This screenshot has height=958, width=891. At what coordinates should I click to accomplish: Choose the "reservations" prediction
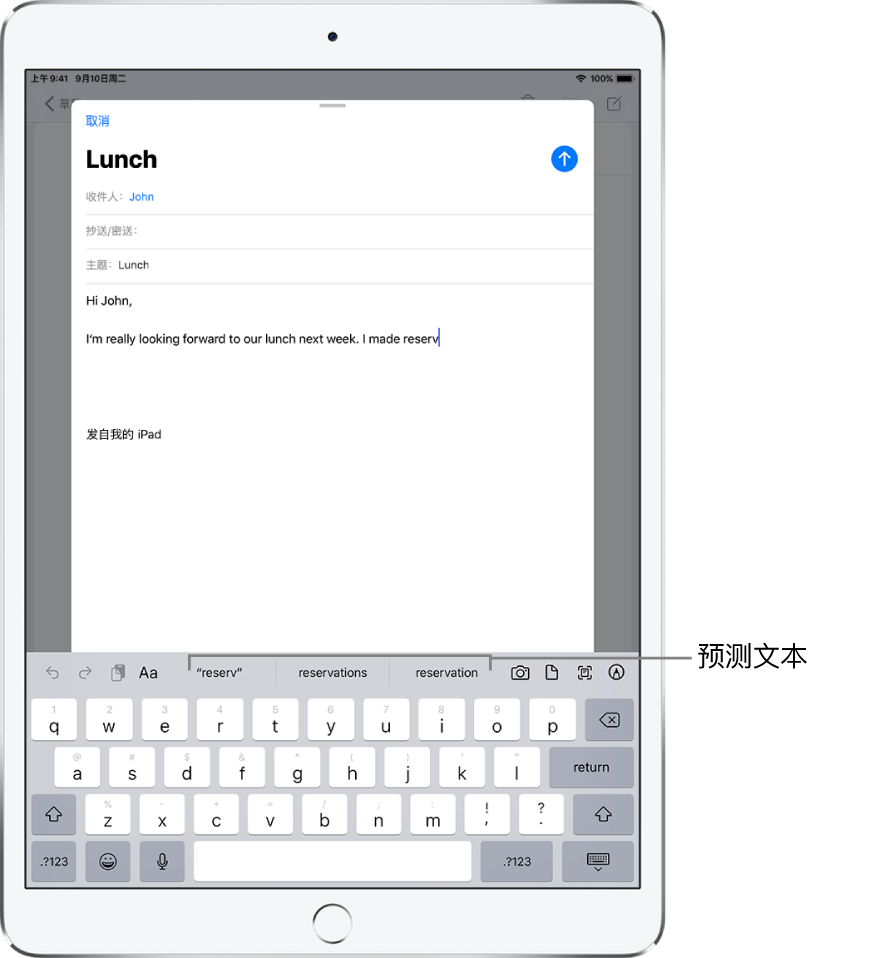pos(333,672)
